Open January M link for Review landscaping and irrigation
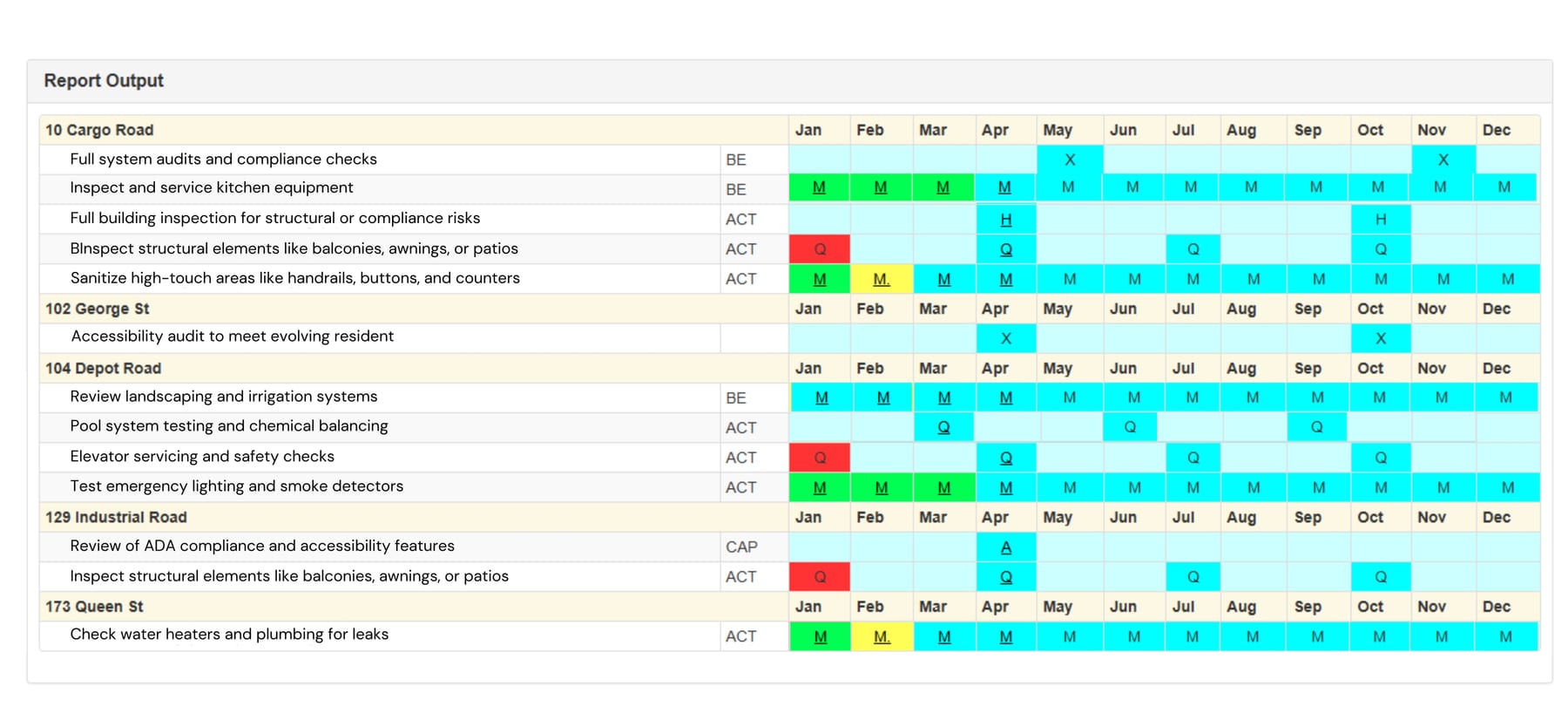 pyautogui.click(x=821, y=397)
